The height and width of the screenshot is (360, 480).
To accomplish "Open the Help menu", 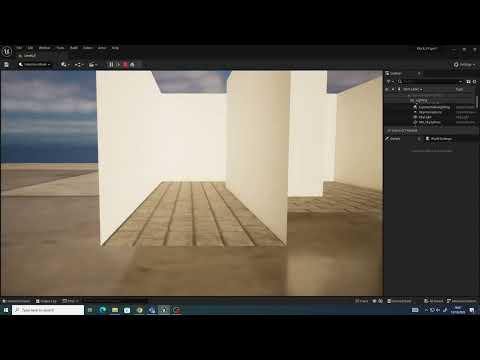I will pos(115,48).
